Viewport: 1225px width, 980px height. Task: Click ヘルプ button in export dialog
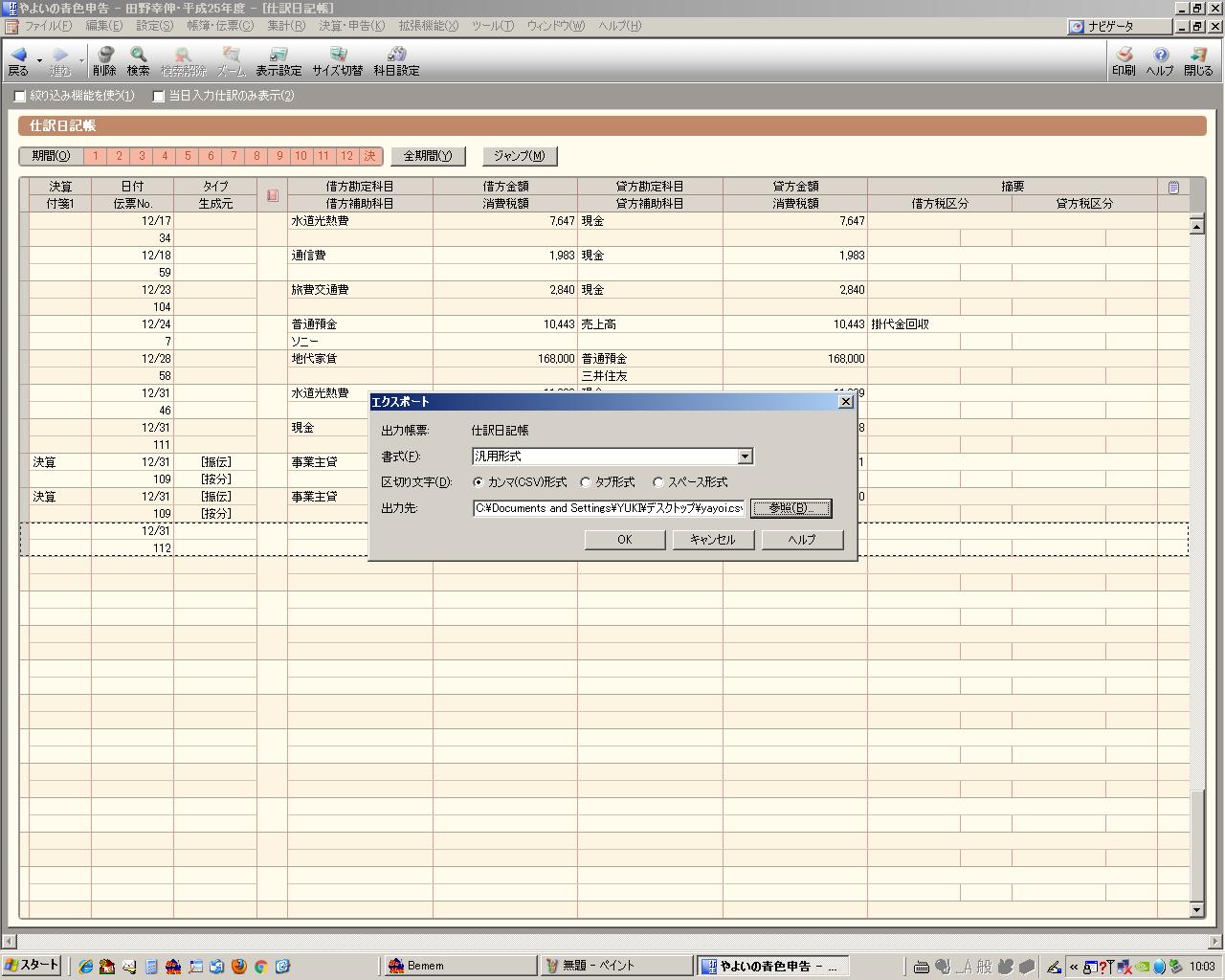pyautogui.click(x=802, y=540)
